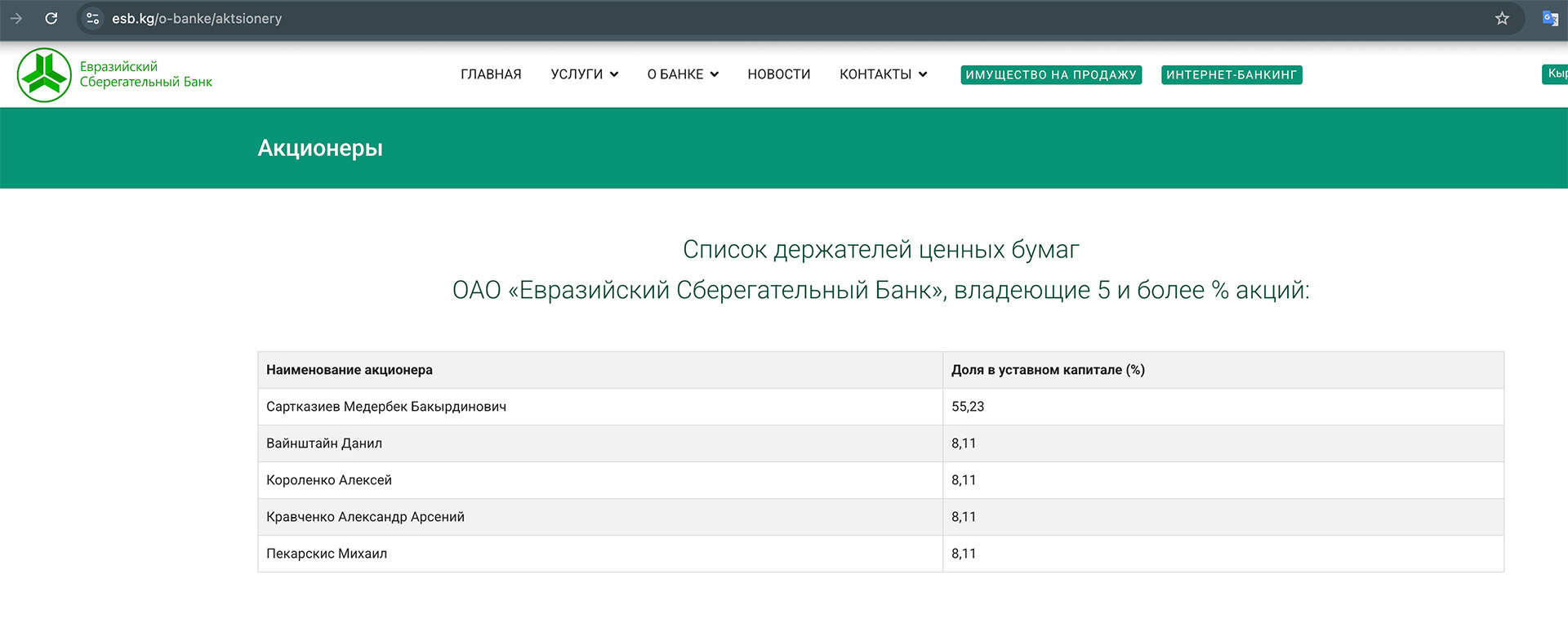Click 8,11 value in Пекарскис Михаил row
This screenshot has width=1568, height=619.
point(964,554)
